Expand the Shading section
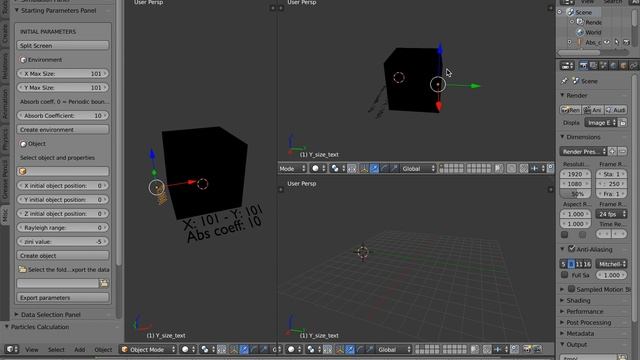The image size is (640, 360). pyautogui.click(x=562, y=300)
